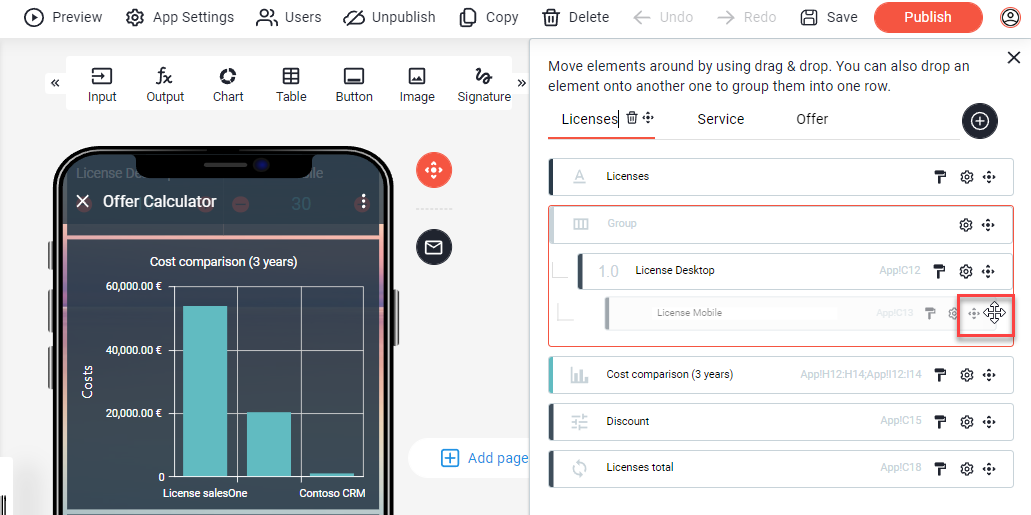1031x515 pixels.
Task: Click move handle of License Desktop
Action: [988, 270]
